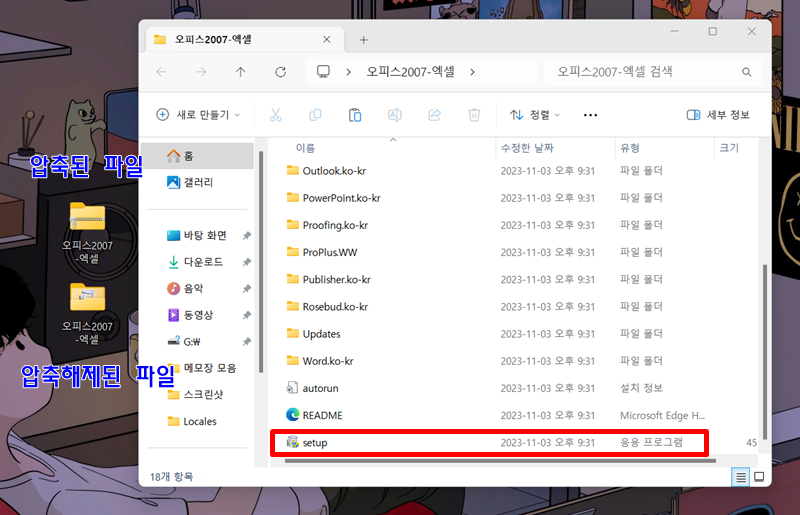Click the search magnifier icon
The width and height of the screenshot is (800, 515).
(x=746, y=72)
